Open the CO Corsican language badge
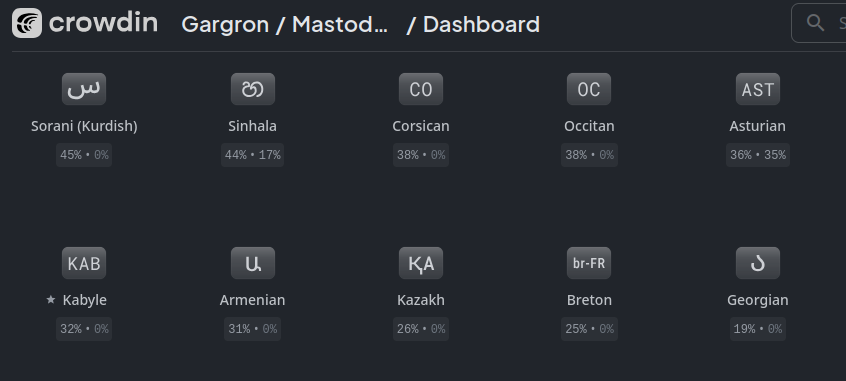The image size is (846, 381). coord(421,89)
